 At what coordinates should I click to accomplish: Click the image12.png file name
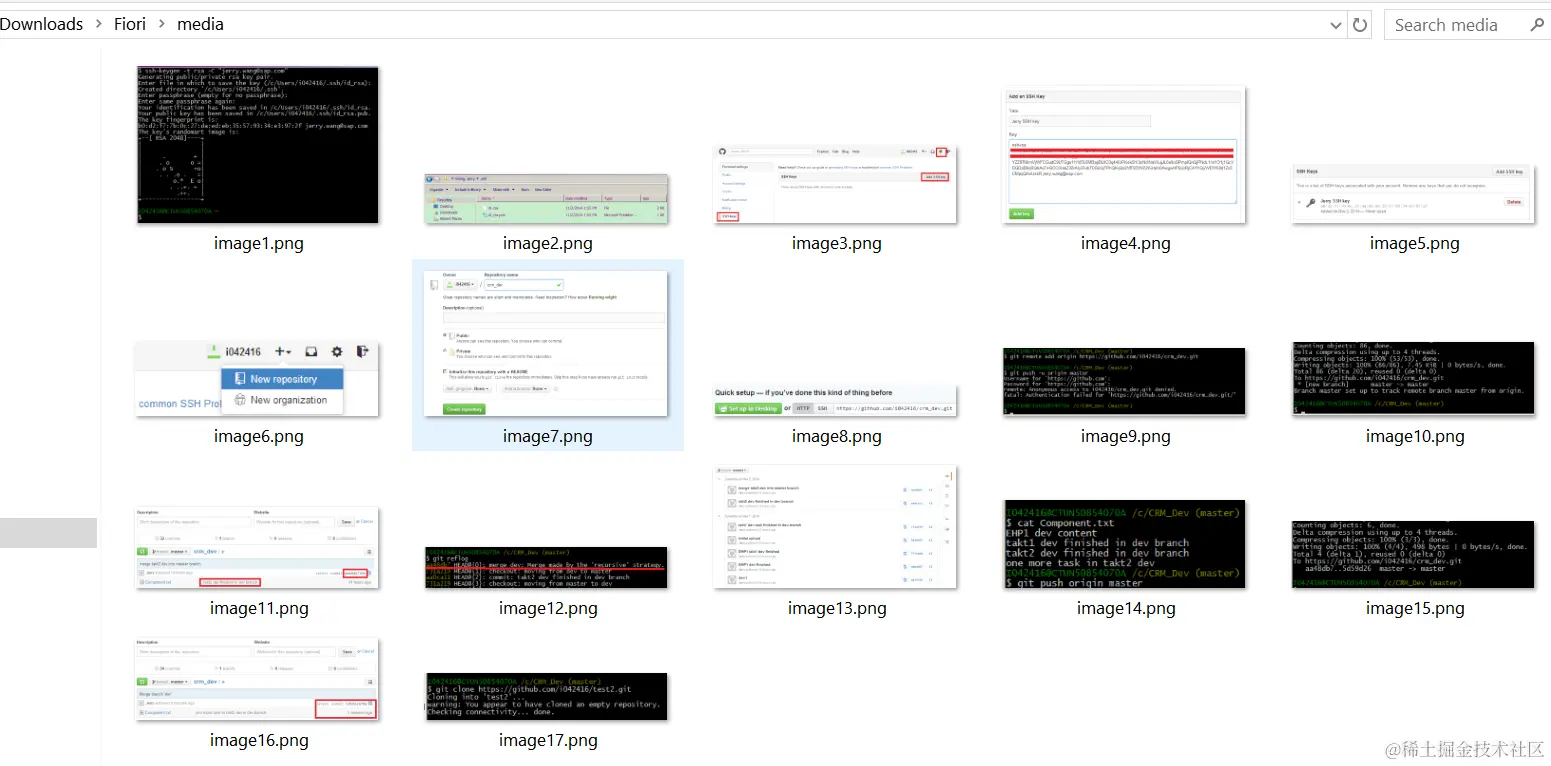click(x=547, y=608)
